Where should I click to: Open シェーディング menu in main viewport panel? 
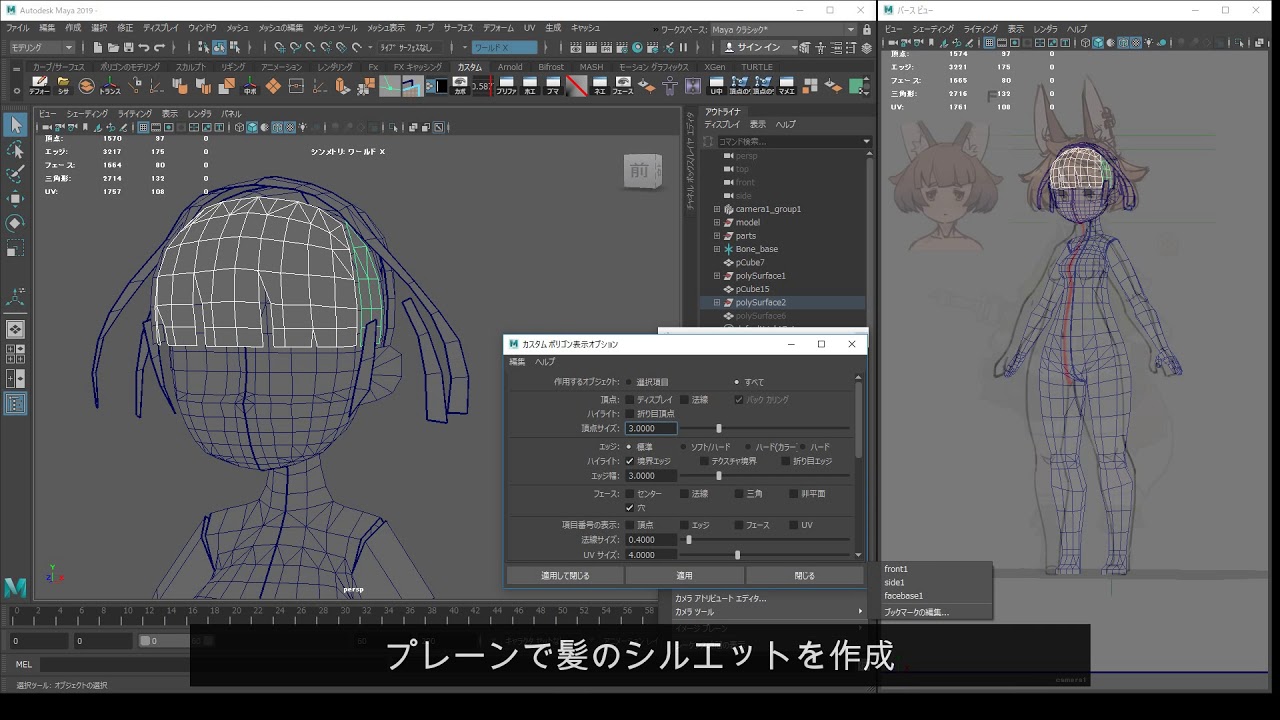coord(87,114)
